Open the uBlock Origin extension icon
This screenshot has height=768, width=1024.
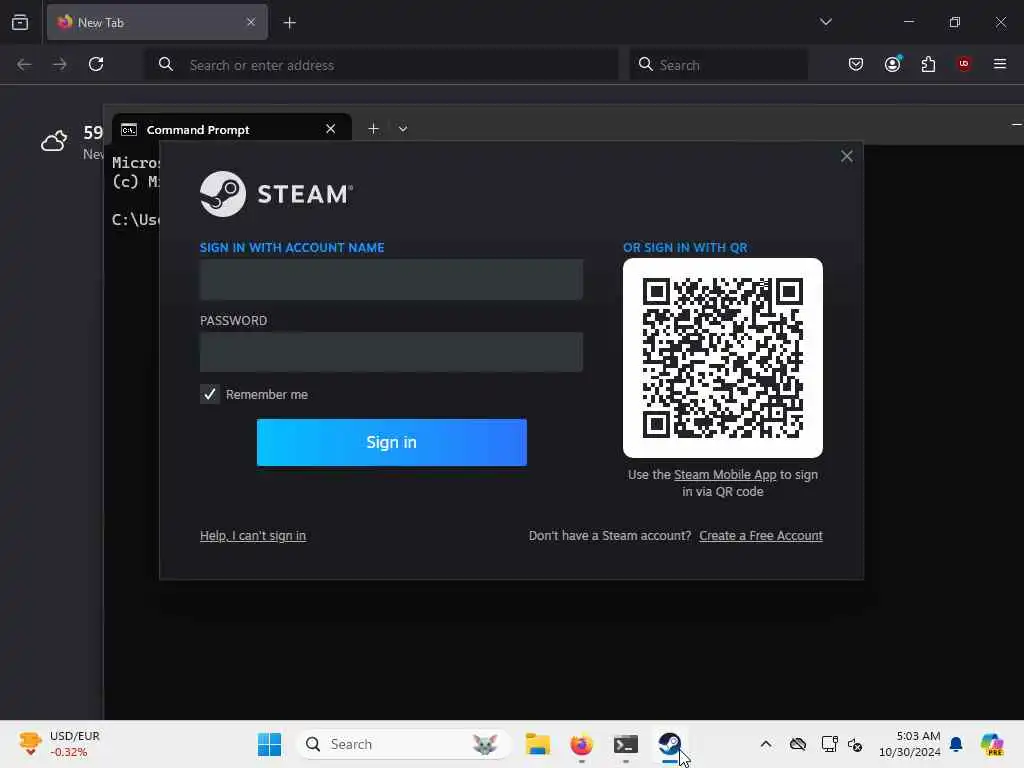[963, 64]
